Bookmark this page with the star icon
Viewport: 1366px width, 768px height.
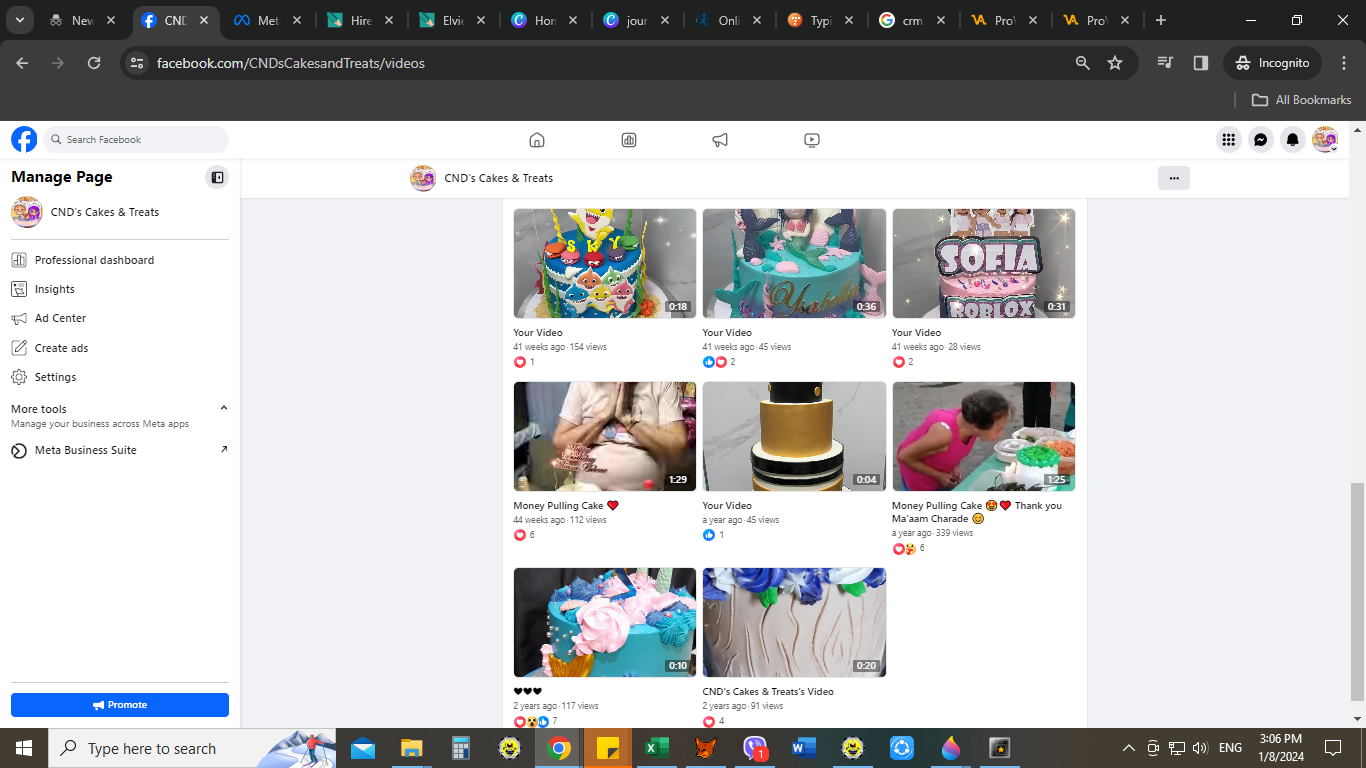(x=1115, y=63)
